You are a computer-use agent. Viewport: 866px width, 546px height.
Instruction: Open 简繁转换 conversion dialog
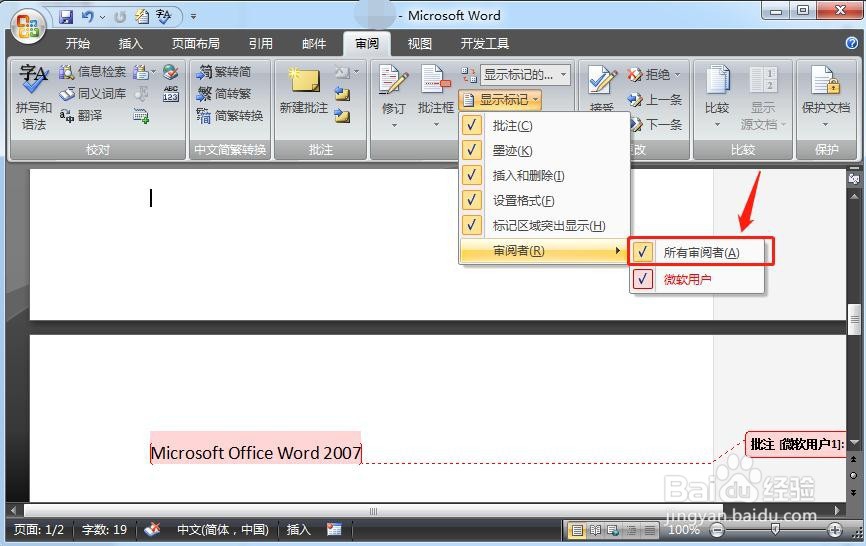(230, 115)
